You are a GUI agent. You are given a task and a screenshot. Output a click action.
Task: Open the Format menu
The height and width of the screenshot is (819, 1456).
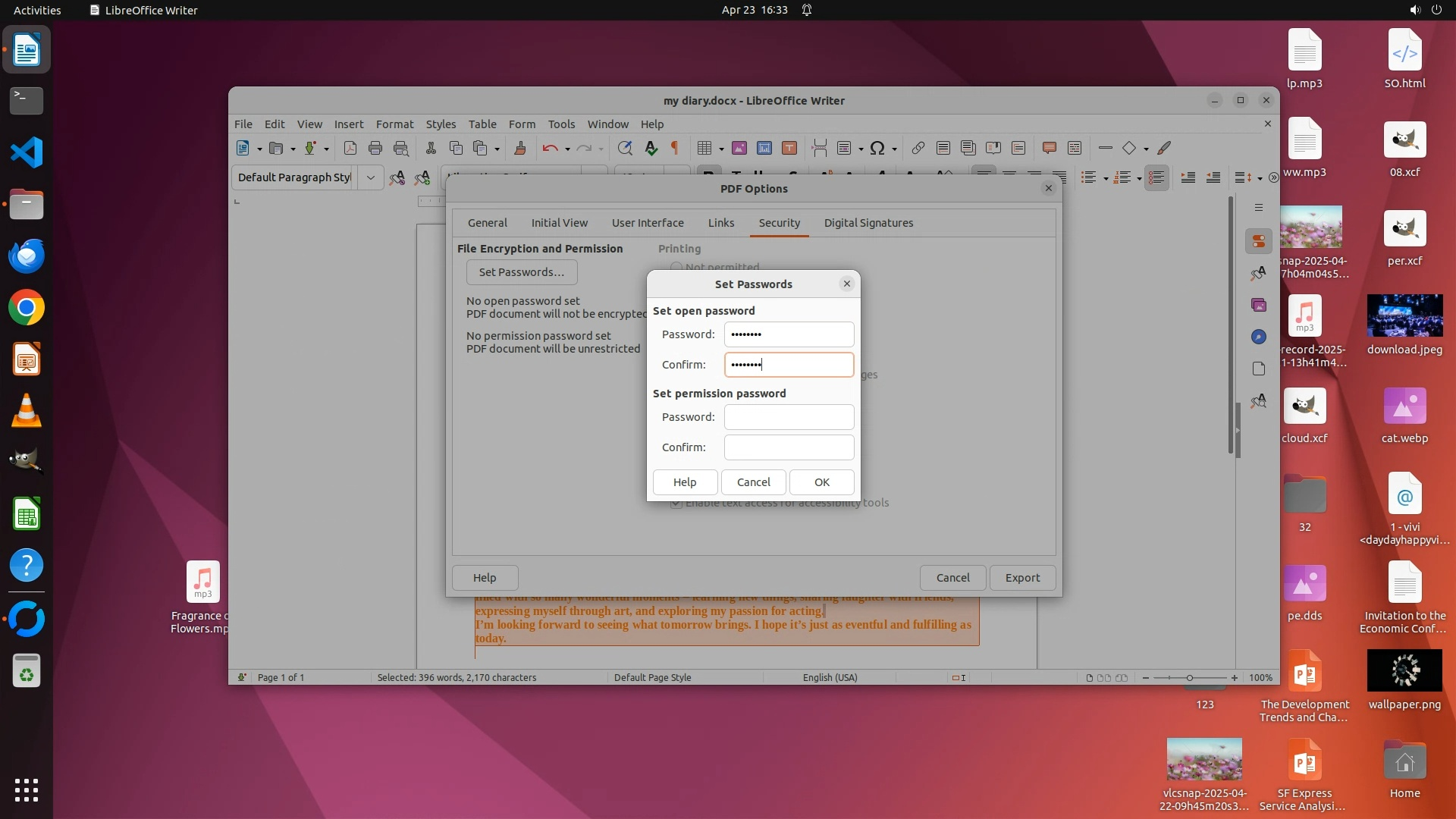394,124
